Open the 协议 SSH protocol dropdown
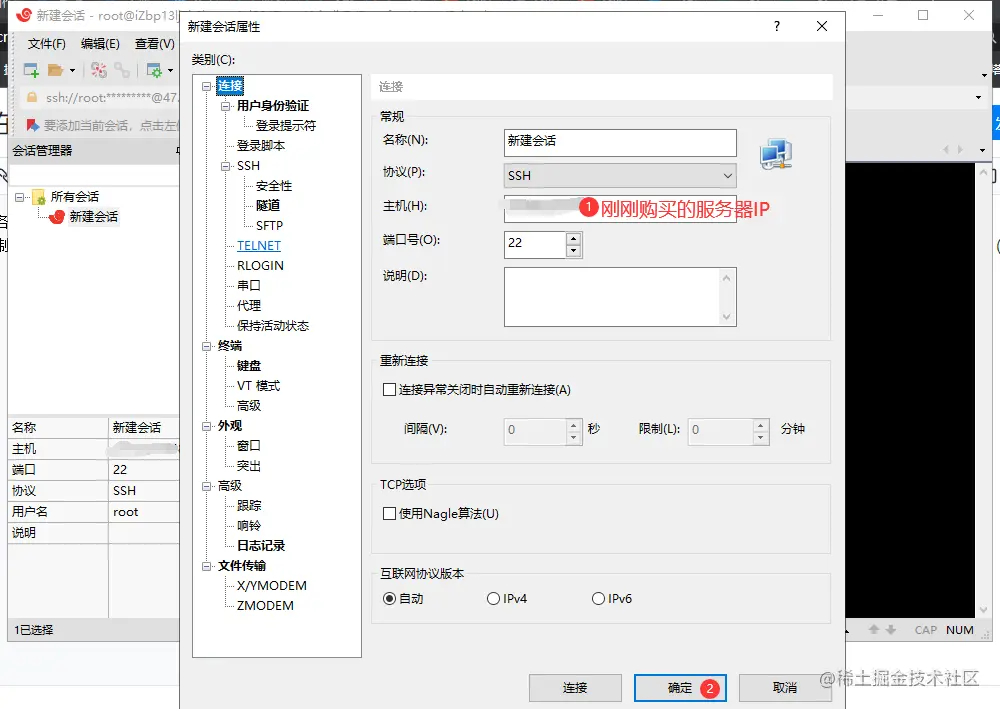Image resolution: width=1000 pixels, height=709 pixels. coord(620,175)
